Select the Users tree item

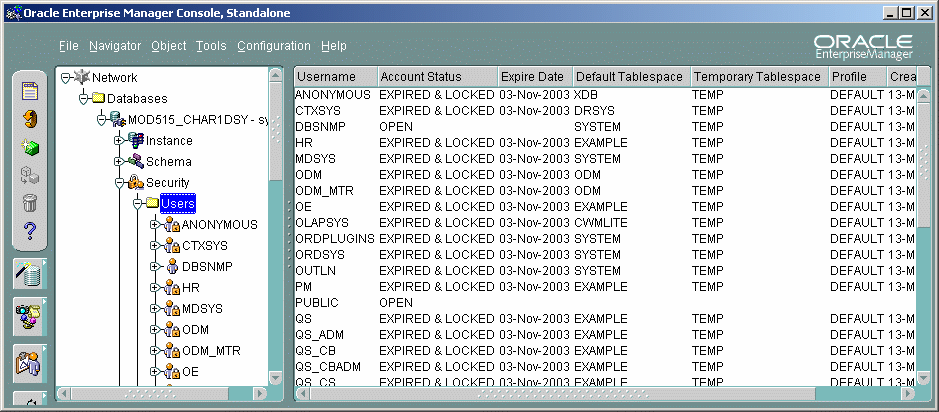[x=178, y=204]
